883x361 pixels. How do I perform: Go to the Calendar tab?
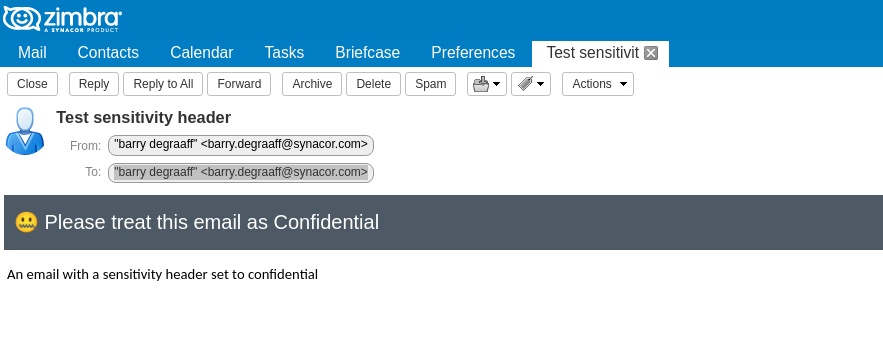[x=202, y=53]
